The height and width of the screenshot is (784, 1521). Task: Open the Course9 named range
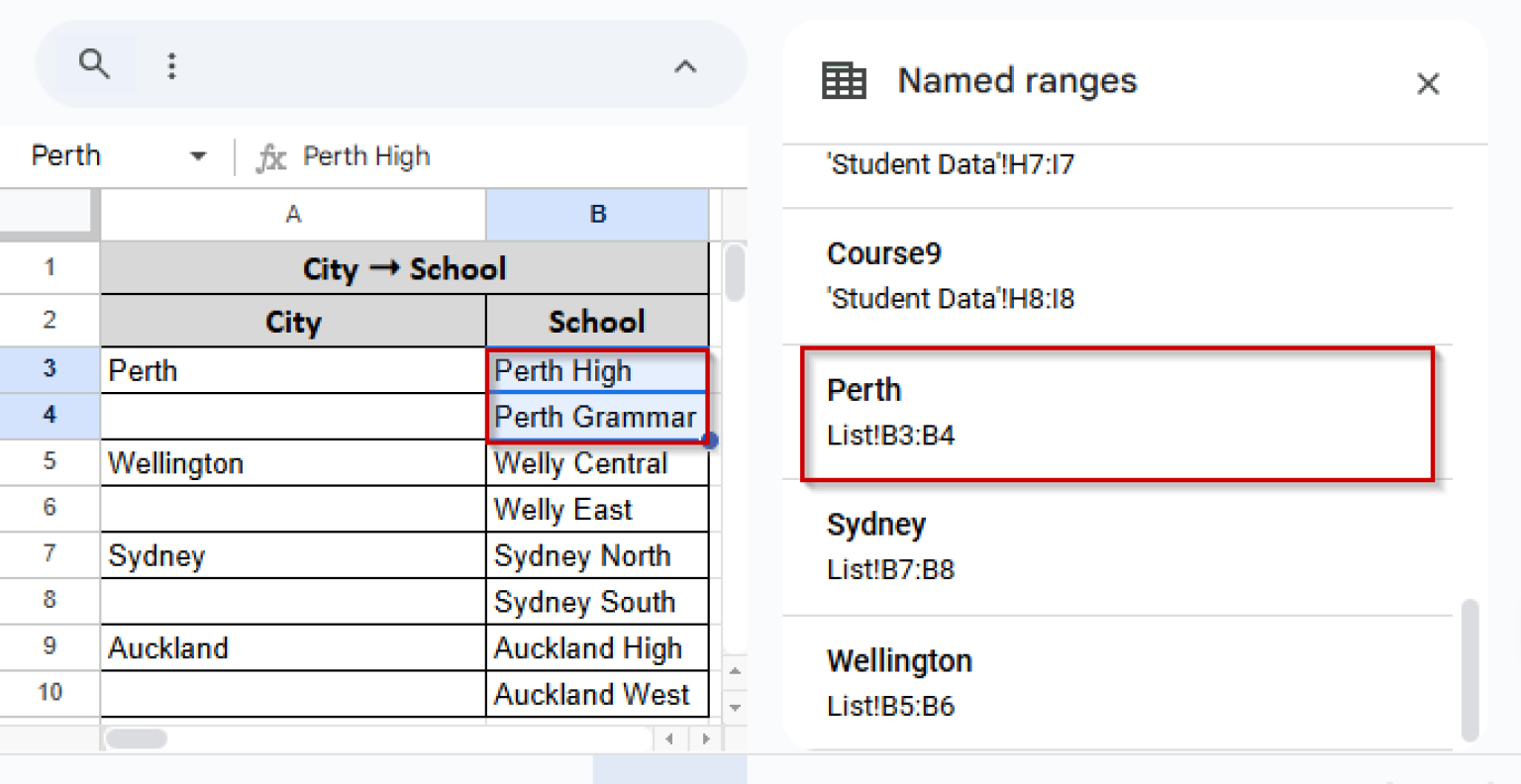[1117, 274]
